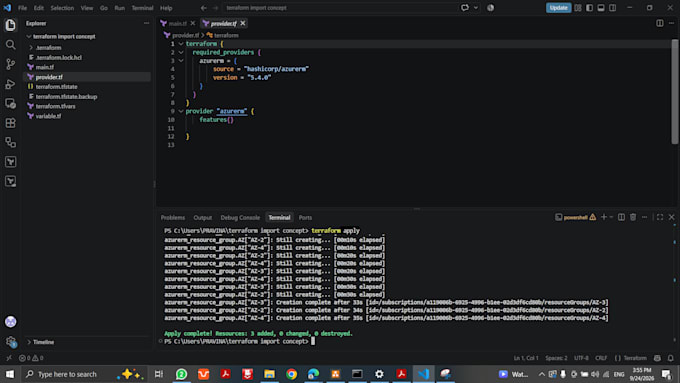
Task: Click Copilot status icon in status bar
Action: click(657, 358)
